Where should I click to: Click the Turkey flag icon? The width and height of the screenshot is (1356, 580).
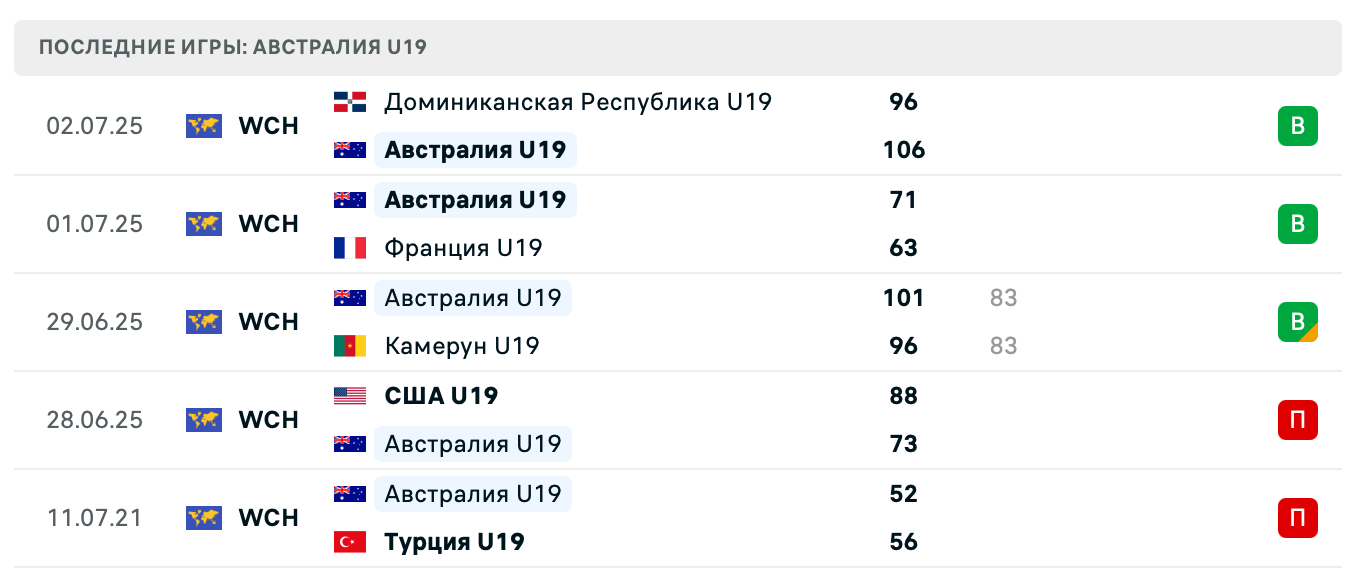(350, 542)
